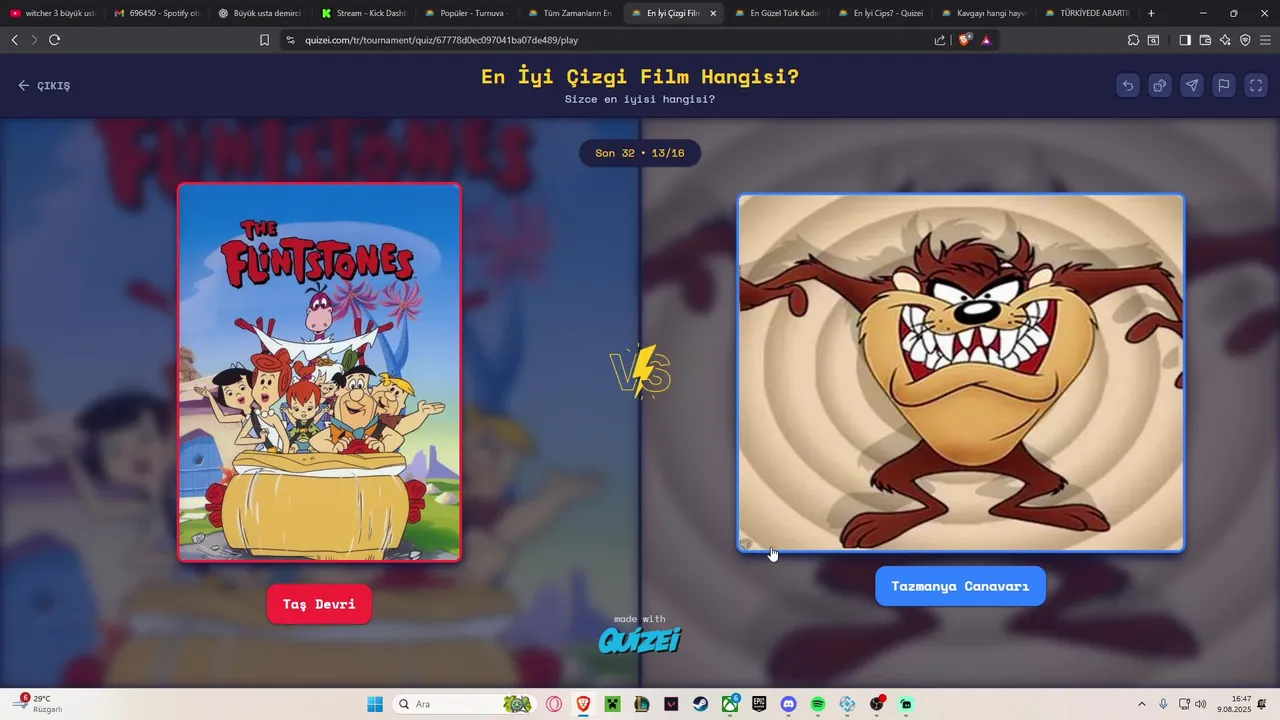The height and width of the screenshot is (720, 1280).
Task: Switch to En Güzel Türk Kadın tab
Action: click(776, 13)
